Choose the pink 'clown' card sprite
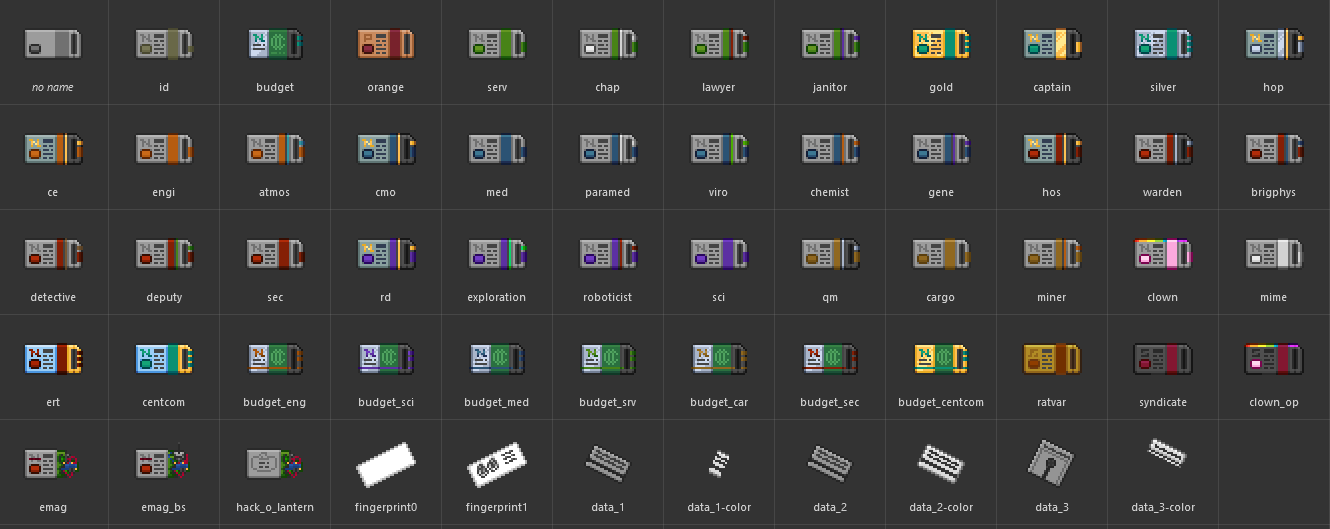This screenshot has width=1330, height=529. (x=1163, y=254)
